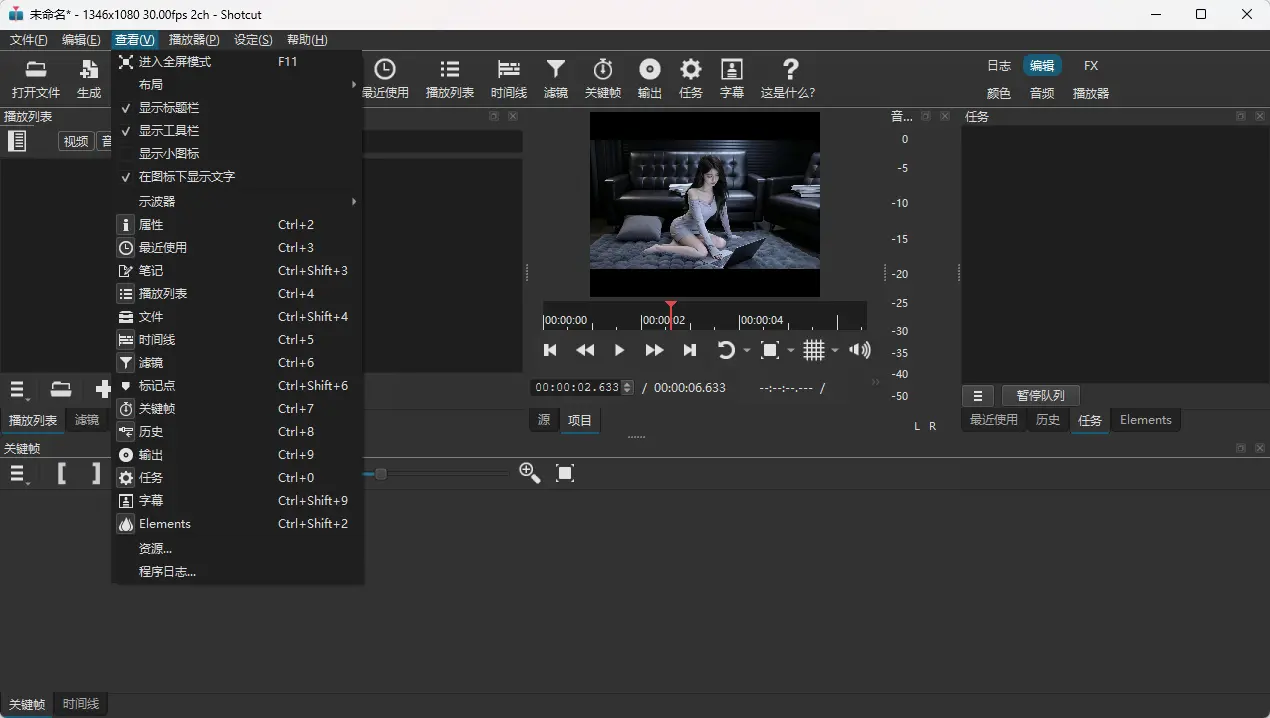
Task: Switch to 日志 layout button
Action: (999, 66)
